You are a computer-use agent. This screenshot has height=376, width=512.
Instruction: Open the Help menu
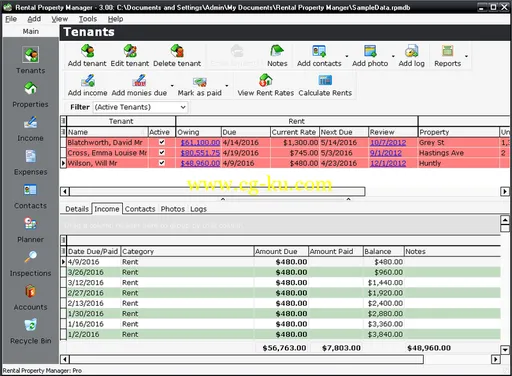(115, 19)
